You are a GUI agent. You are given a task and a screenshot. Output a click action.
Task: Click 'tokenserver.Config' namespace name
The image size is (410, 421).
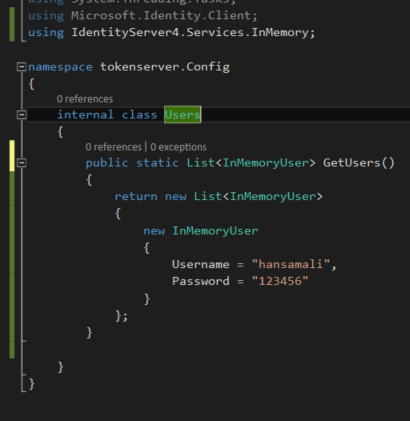tap(165, 67)
